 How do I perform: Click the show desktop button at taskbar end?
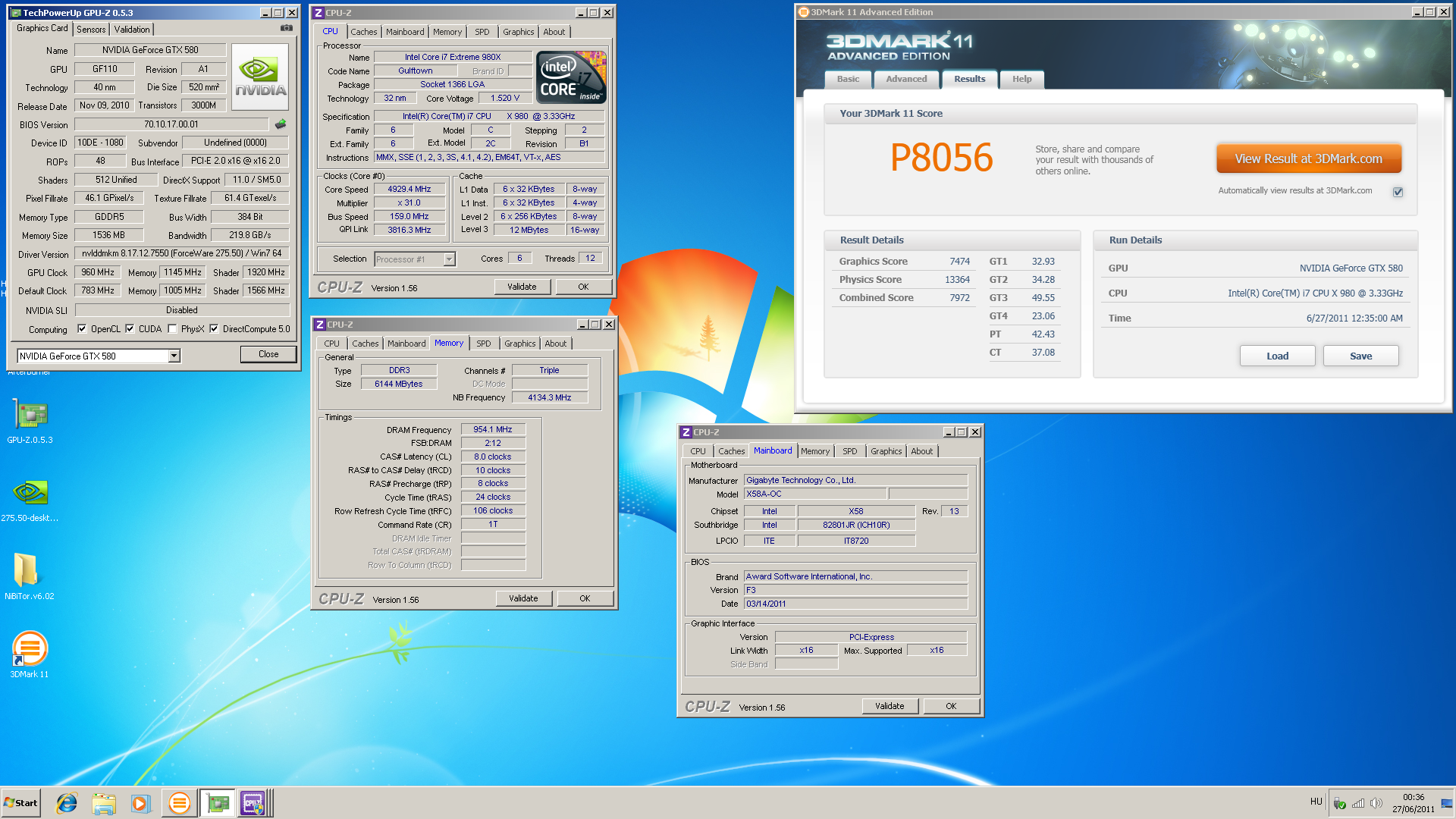[x=1448, y=803]
